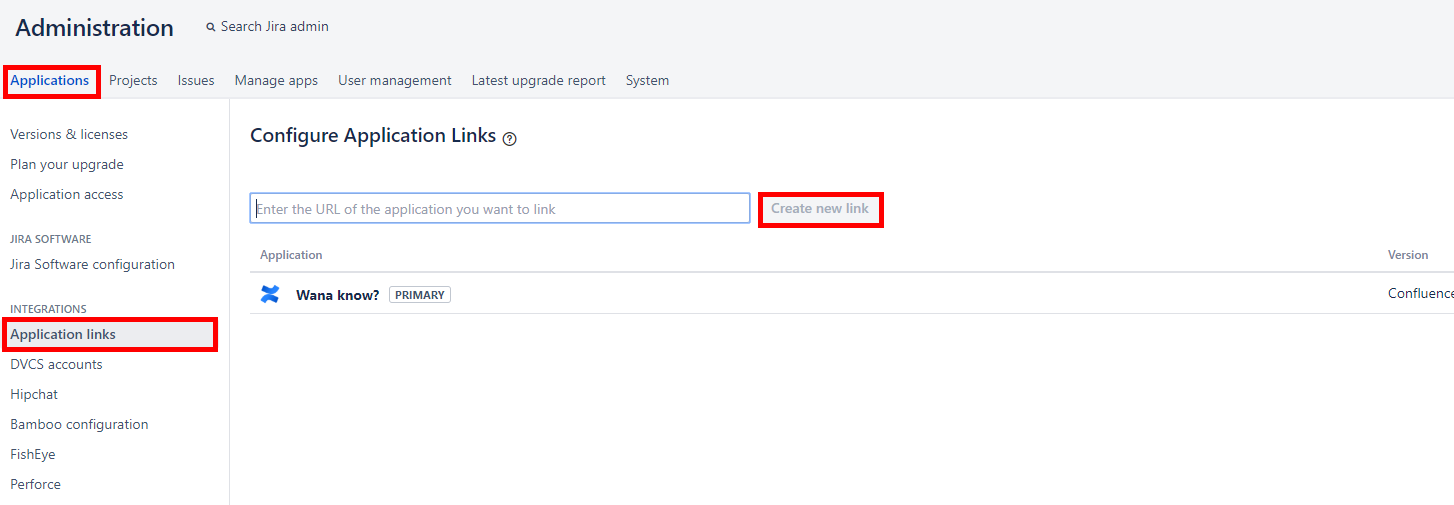1454x505 pixels.
Task: Open DVCS accounts settings
Action: tap(56, 364)
